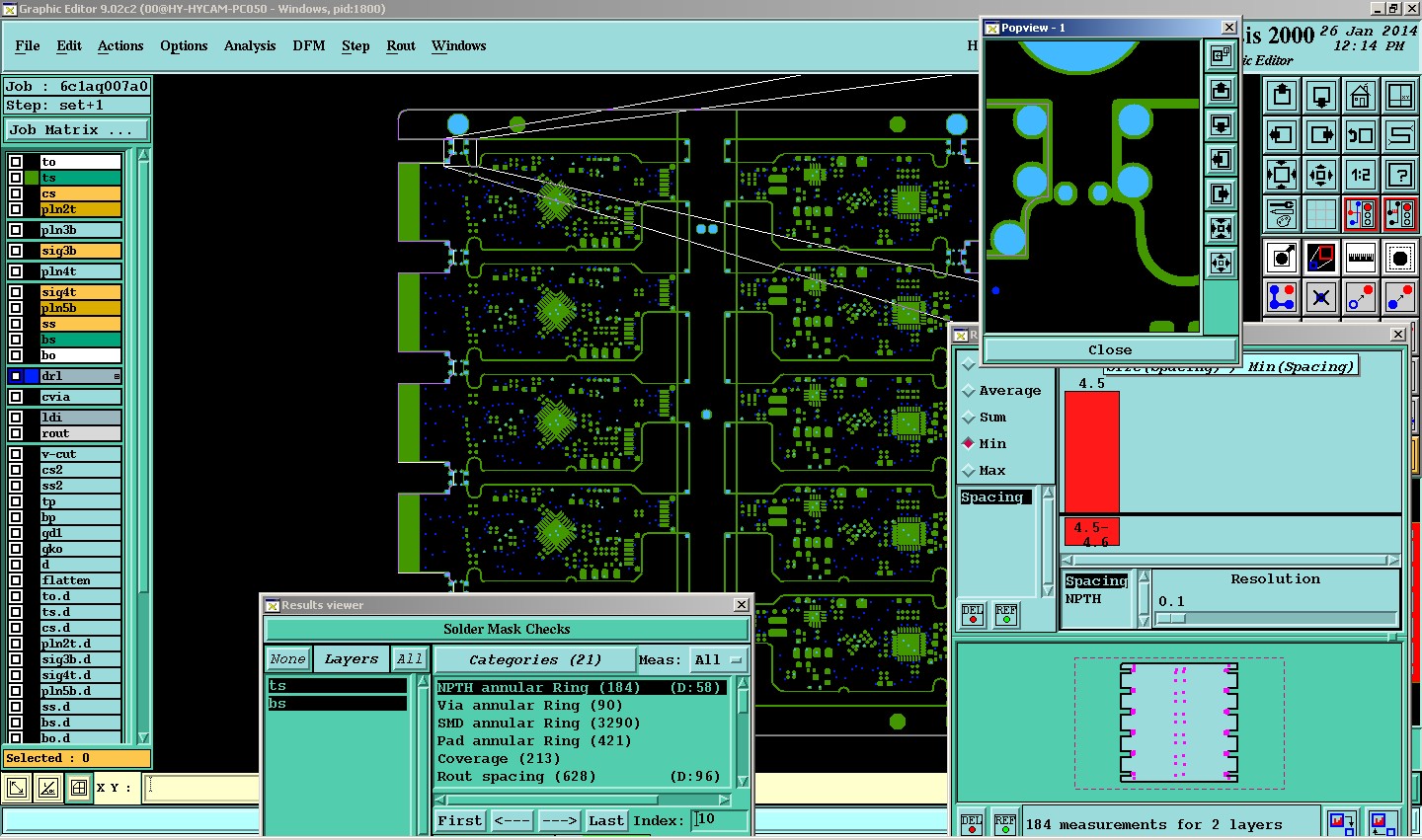
Task: Toggle the 'drl' layer checkbox
Action: click(16, 376)
